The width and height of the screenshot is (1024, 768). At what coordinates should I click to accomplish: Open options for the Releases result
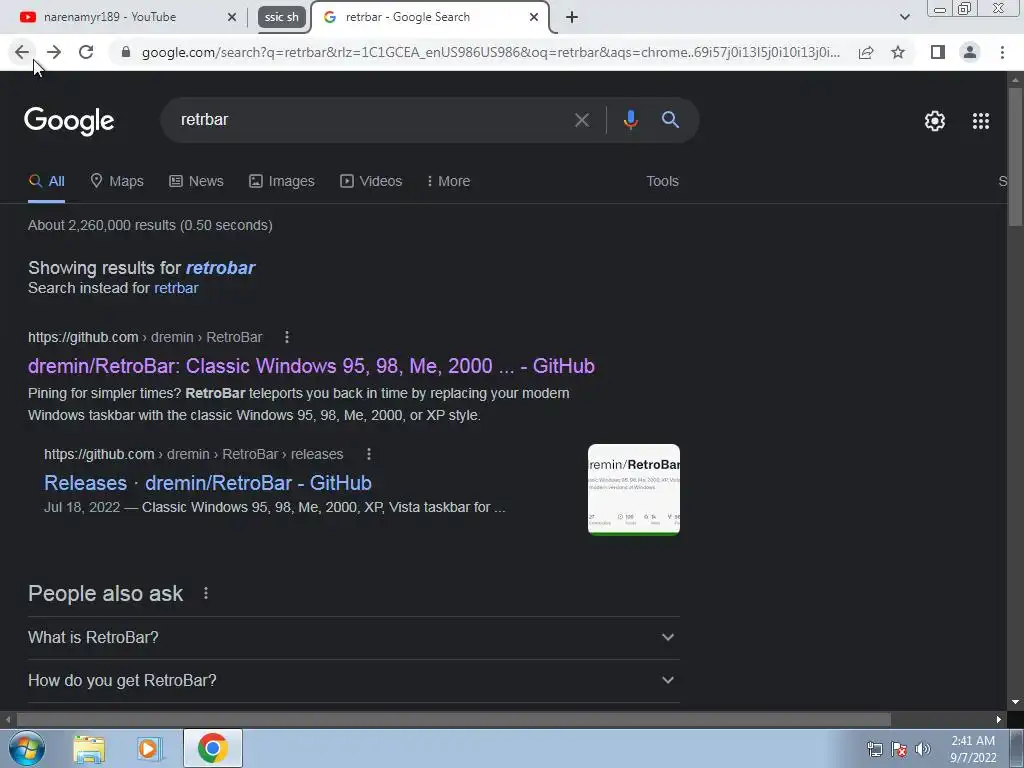click(x=369, y=454)
